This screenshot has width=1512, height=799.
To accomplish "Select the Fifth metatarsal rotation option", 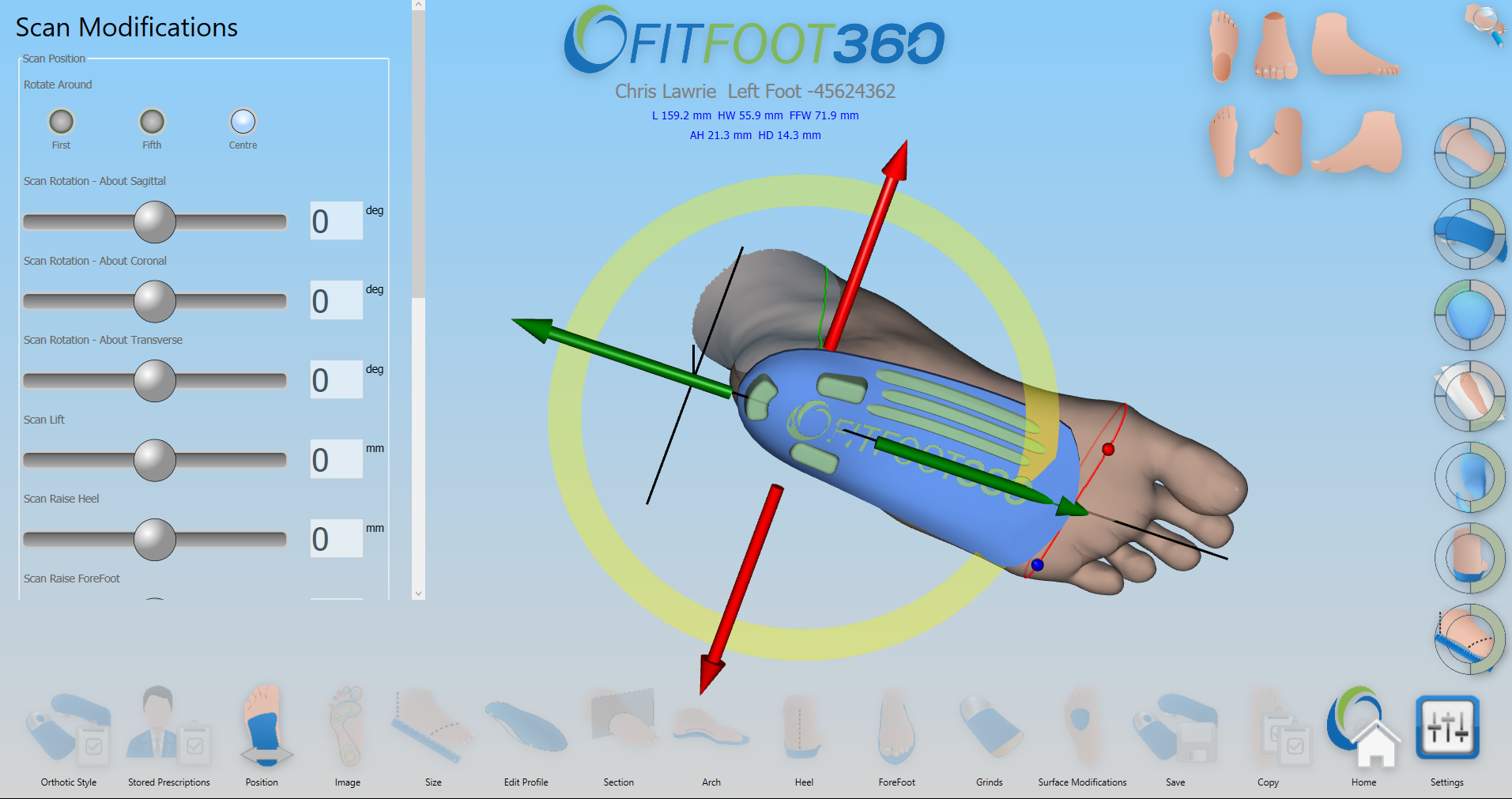I will [151, 122].
